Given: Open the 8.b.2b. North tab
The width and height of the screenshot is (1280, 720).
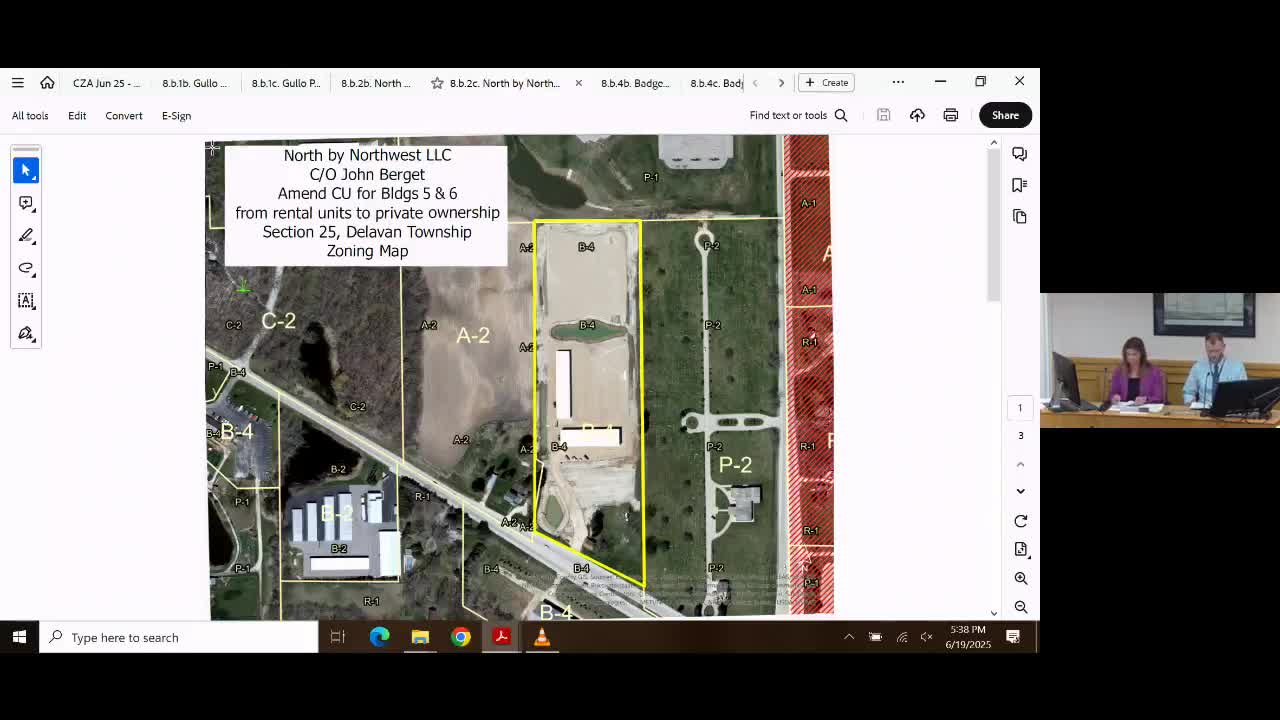Looking at the screenshot, I should point(376,83).
